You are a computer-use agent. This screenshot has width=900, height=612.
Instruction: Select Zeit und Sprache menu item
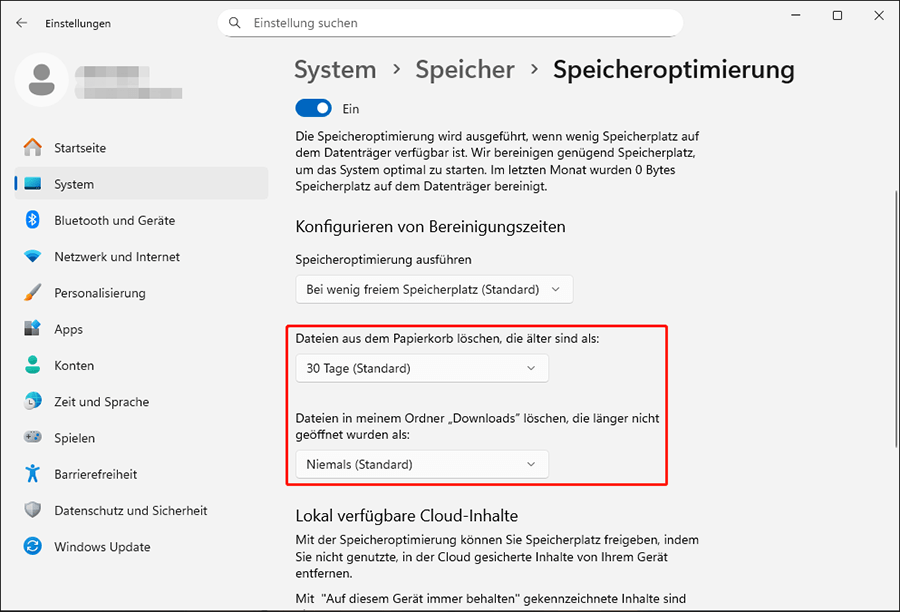(x=101, y=402)
